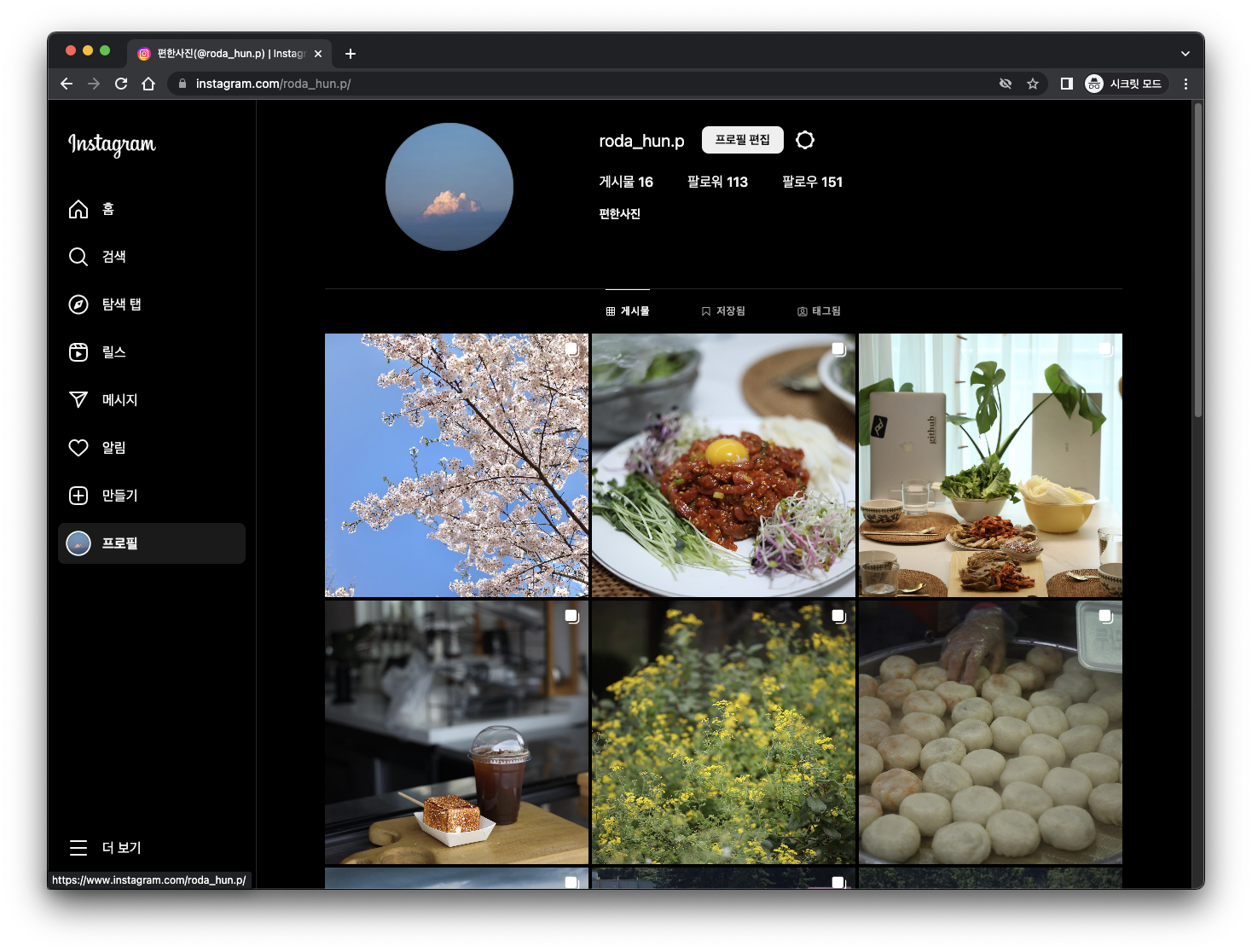This screenshot has height=952, width=1252.
Task: Click the site lock icon
Action: [182, 84]
